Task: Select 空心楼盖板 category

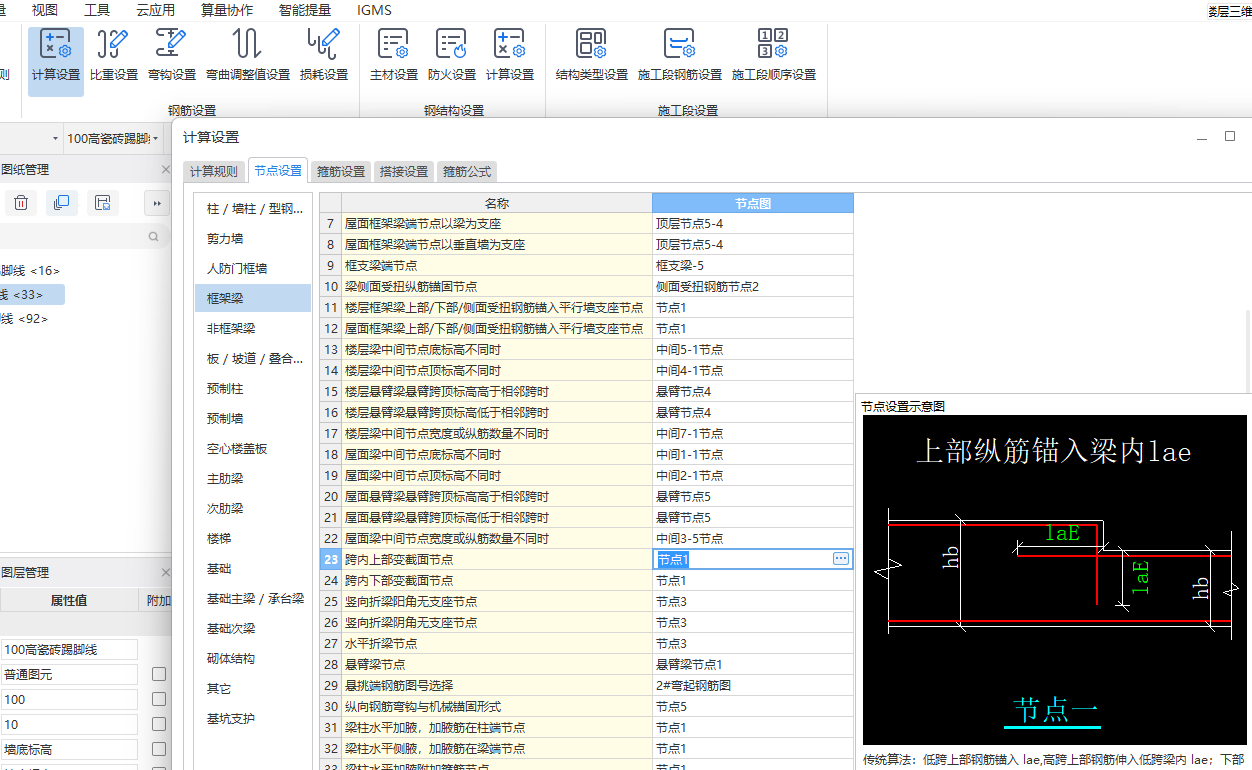Action: coord(253,448)
